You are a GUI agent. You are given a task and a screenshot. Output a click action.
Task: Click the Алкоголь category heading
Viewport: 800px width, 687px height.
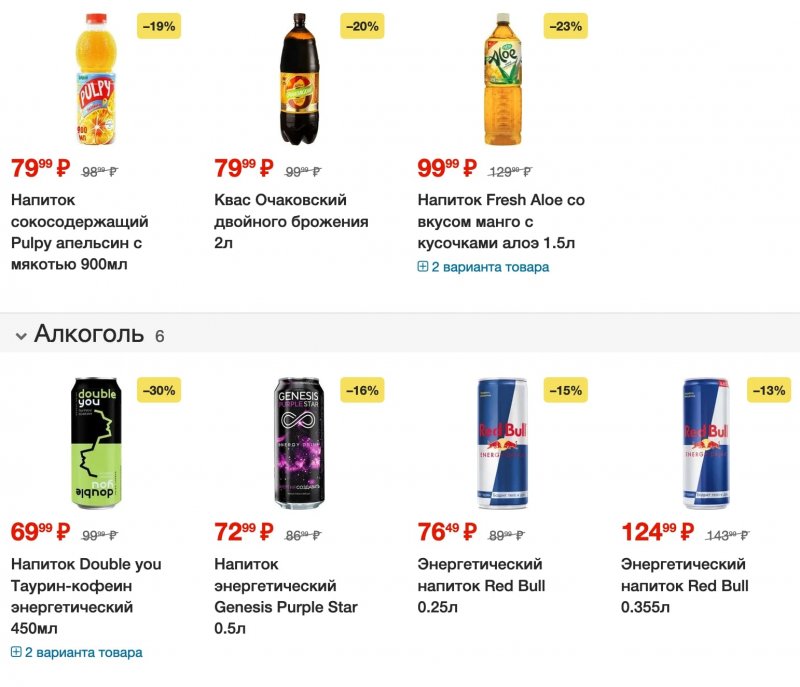click(x=89, y=334)
